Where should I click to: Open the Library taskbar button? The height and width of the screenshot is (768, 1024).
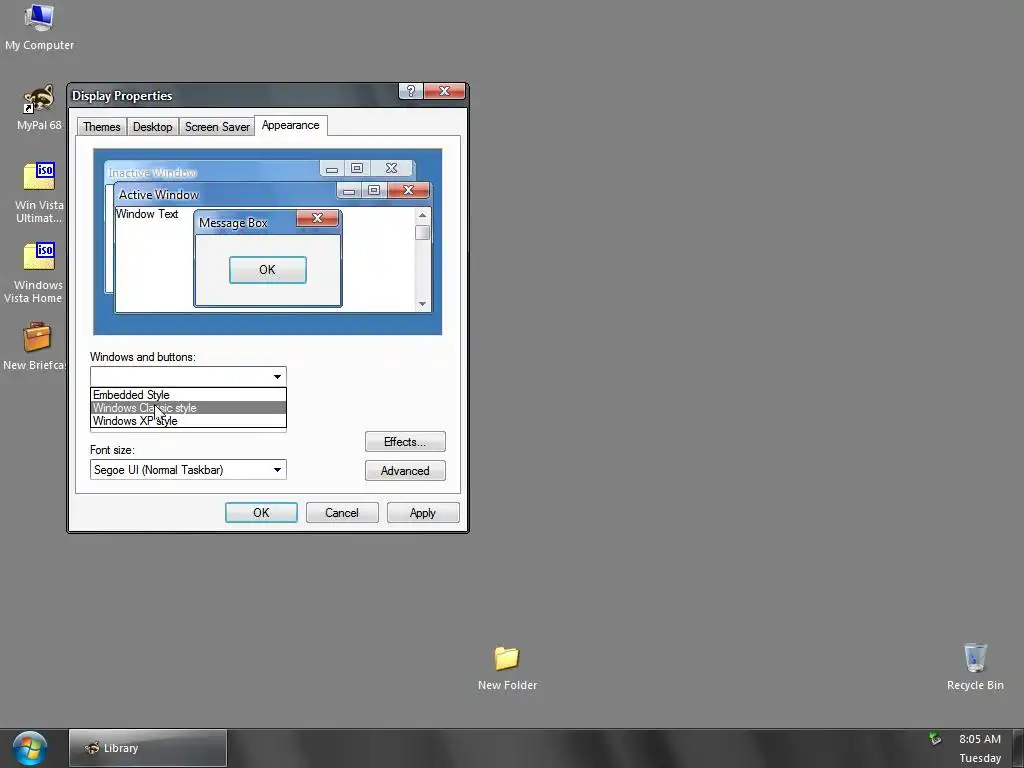pos(148,748)
